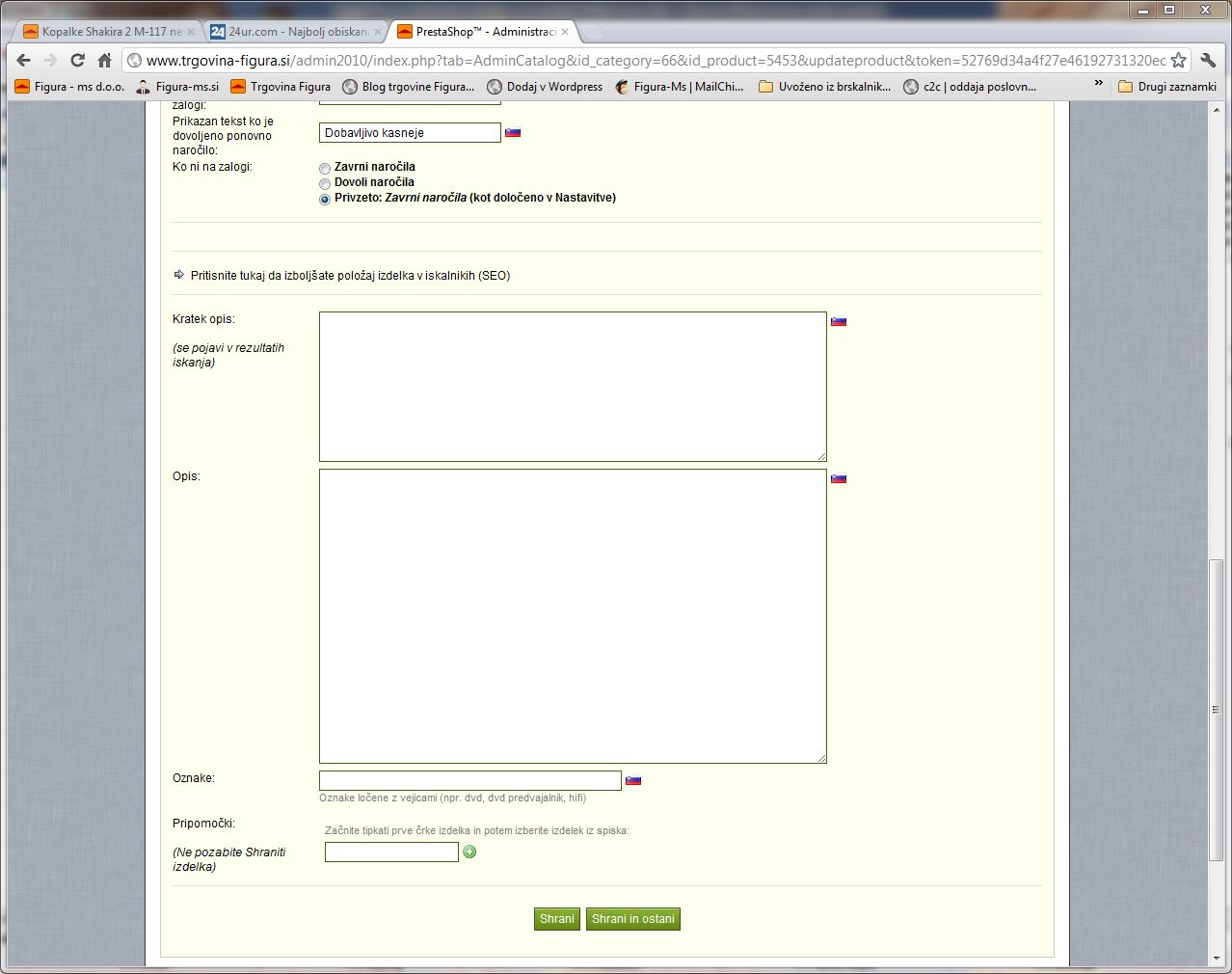This screenshot has width=1232, height=974.
Task: Close the Kopalke Shakira tab
Action: [190, 32]
